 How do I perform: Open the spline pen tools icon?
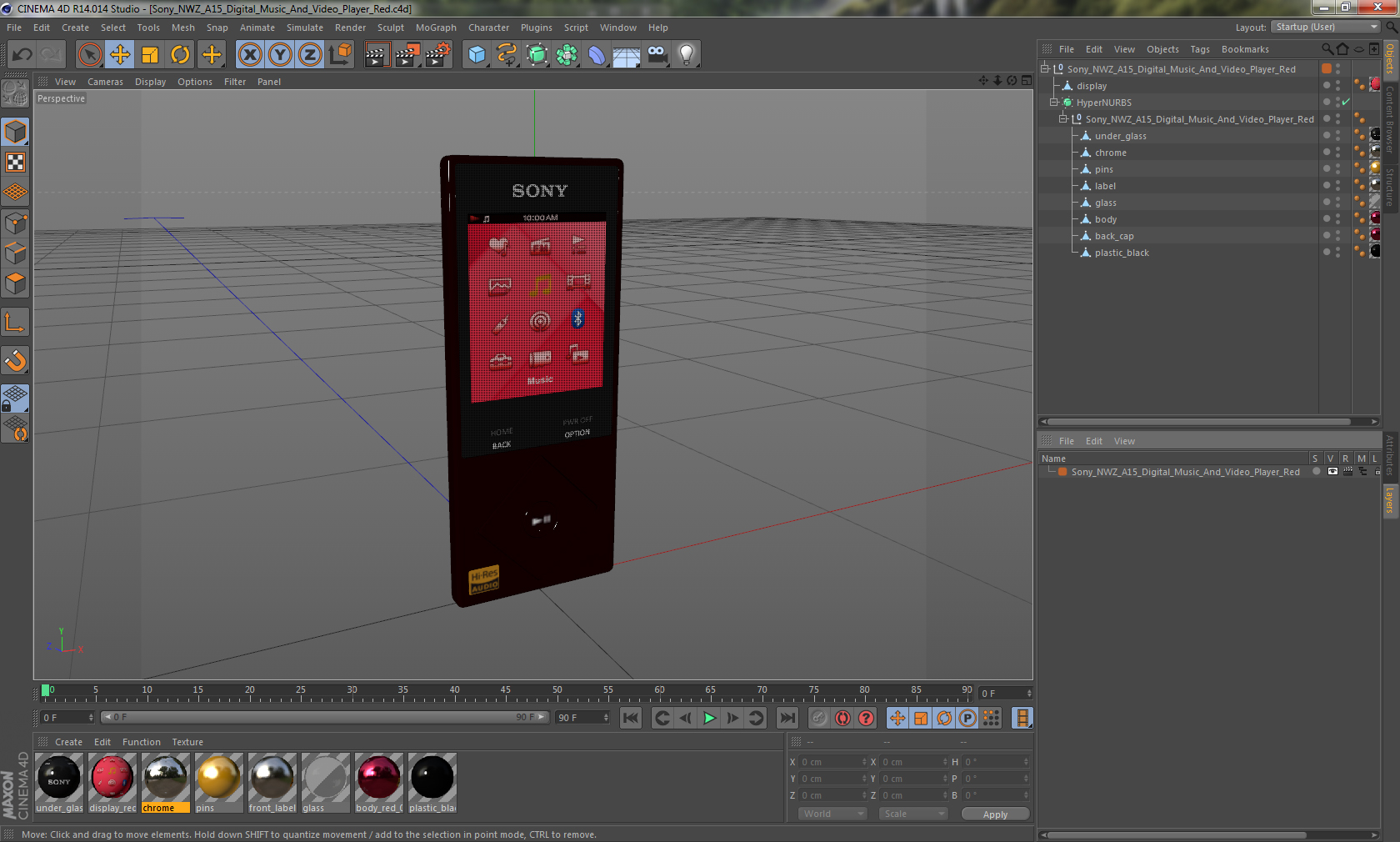(x=507, y=55)
